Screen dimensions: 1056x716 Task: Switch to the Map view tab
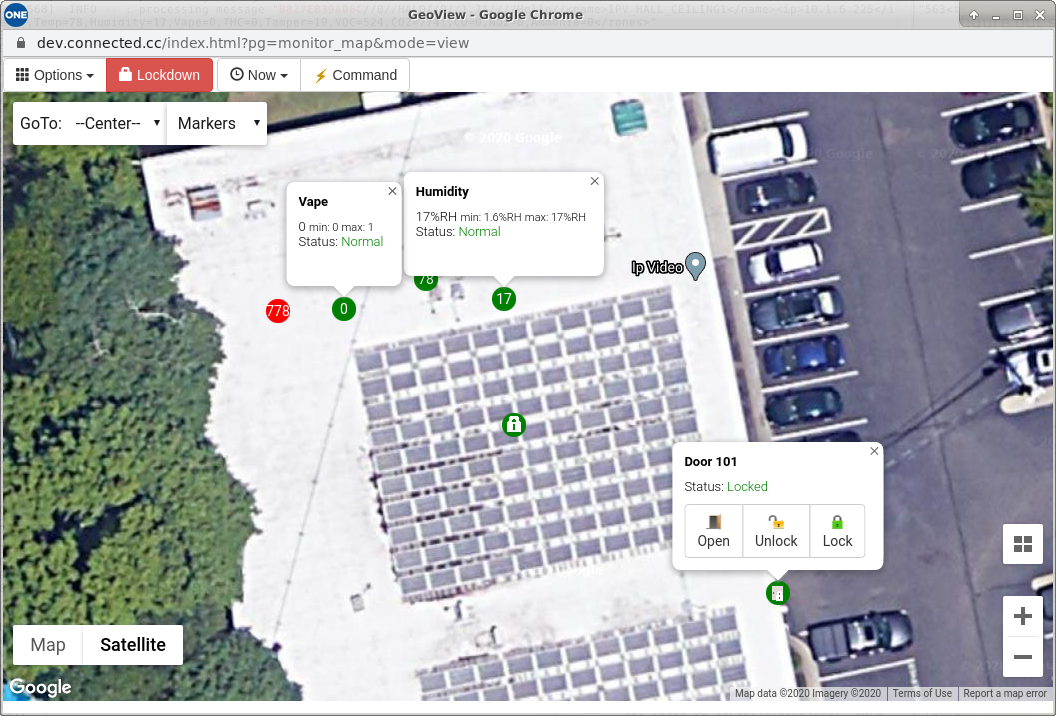(46, 644)
